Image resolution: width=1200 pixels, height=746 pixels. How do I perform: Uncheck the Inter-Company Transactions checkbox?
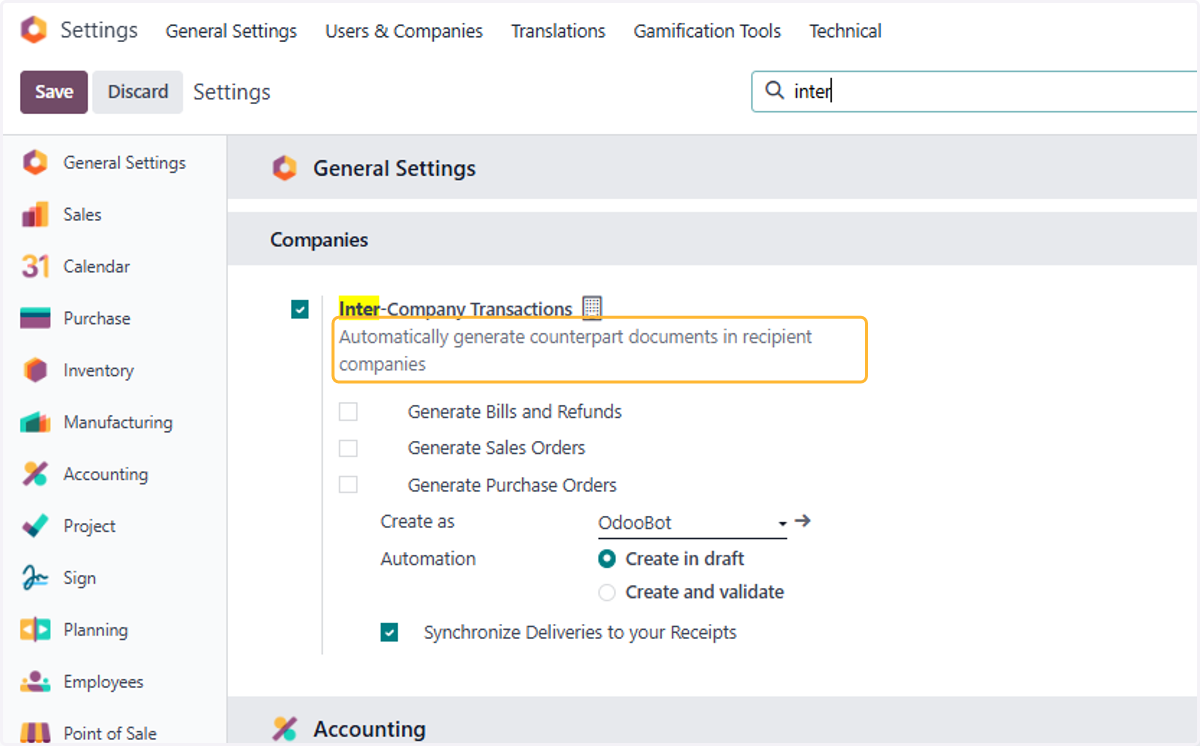click(x=300, y=309)
